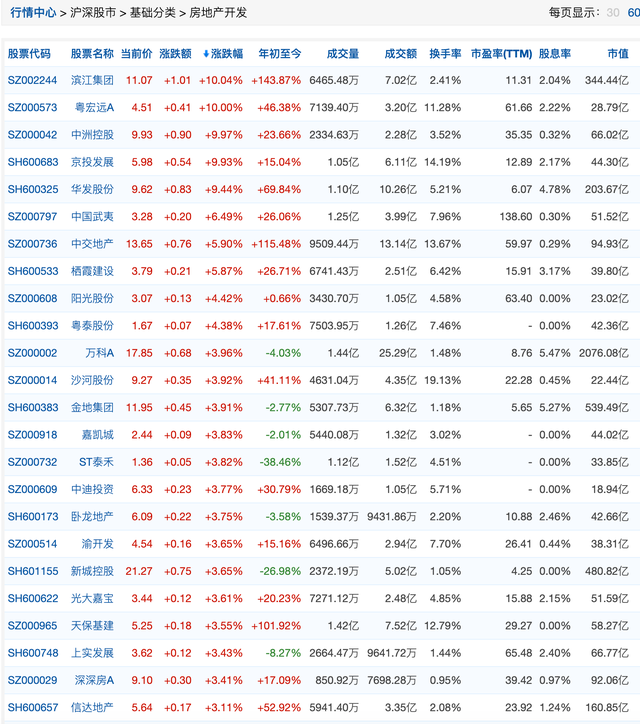
Task: Sort by the 成交额 column
Action: tap(400, 54)
